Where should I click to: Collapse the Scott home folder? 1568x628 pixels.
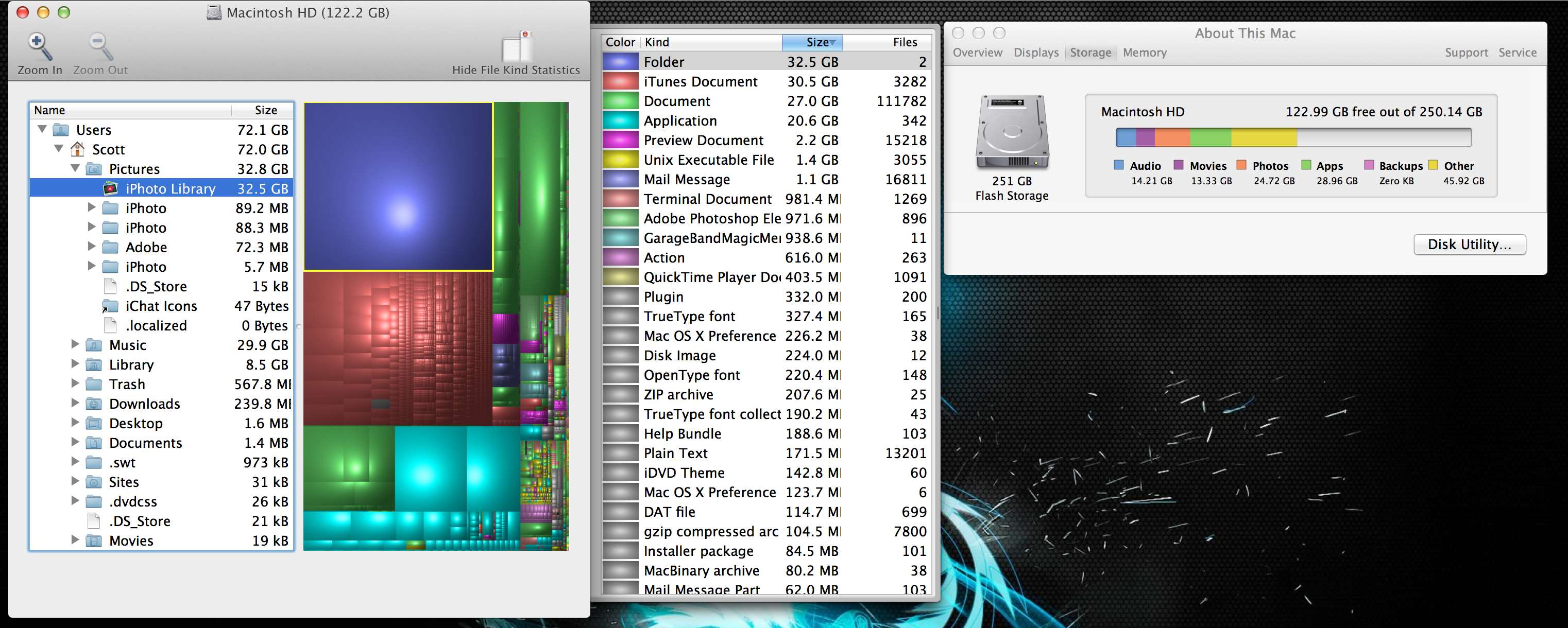[59, 148]
